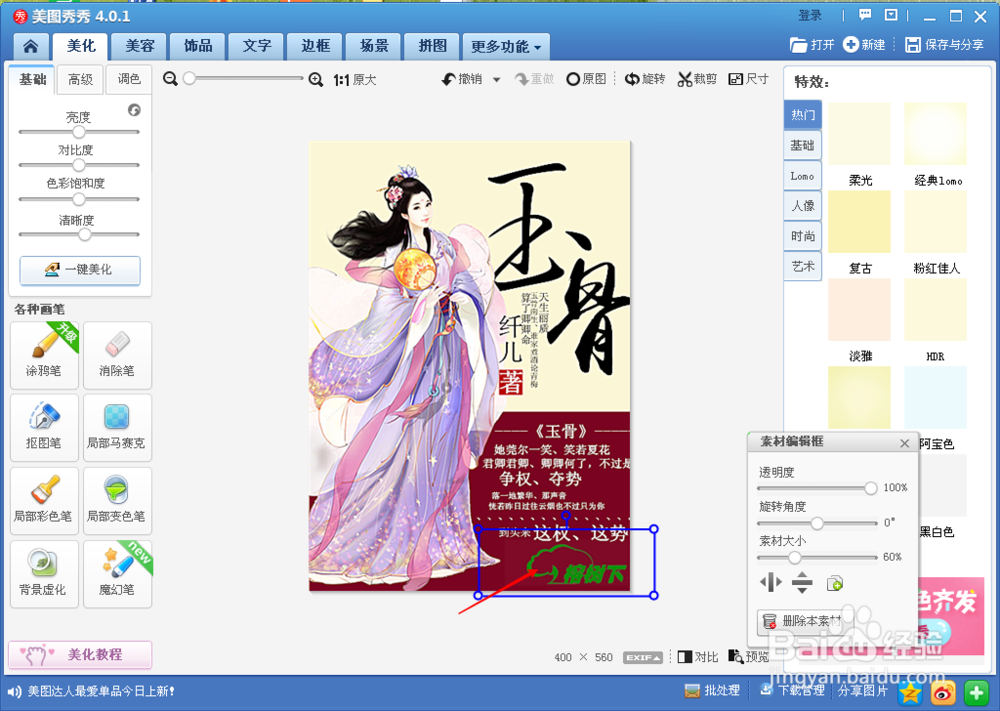Open the 裁剪 crop tool
1000x711 pixels.
pos(697,78)
